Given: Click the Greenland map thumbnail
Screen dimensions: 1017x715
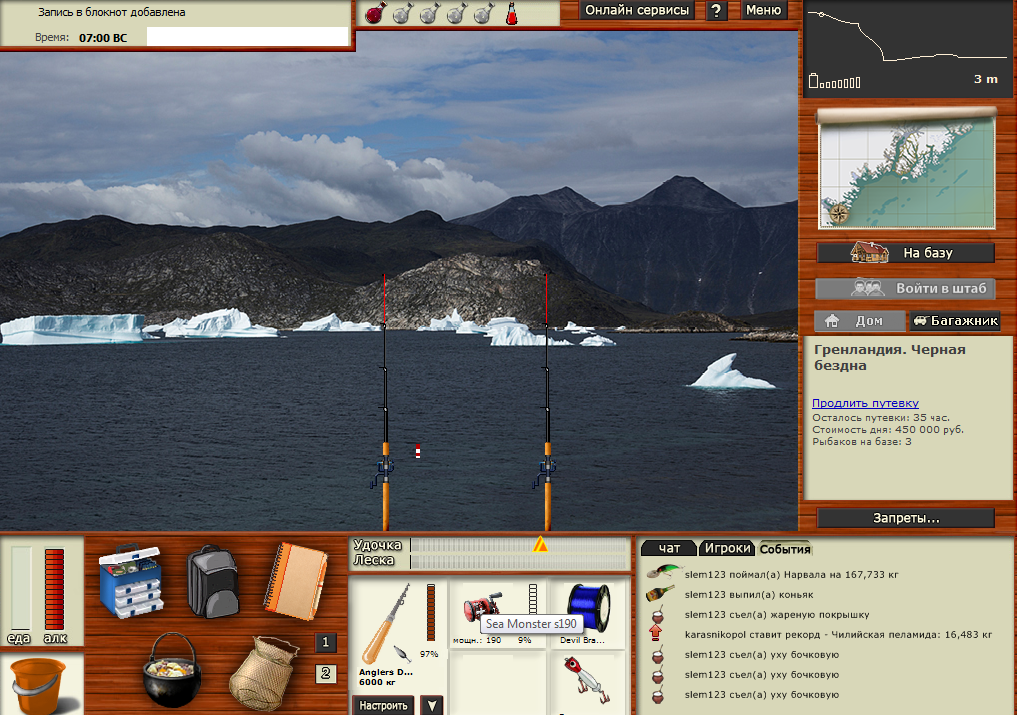Looking at the screenshot, I should tap(907, 169).
